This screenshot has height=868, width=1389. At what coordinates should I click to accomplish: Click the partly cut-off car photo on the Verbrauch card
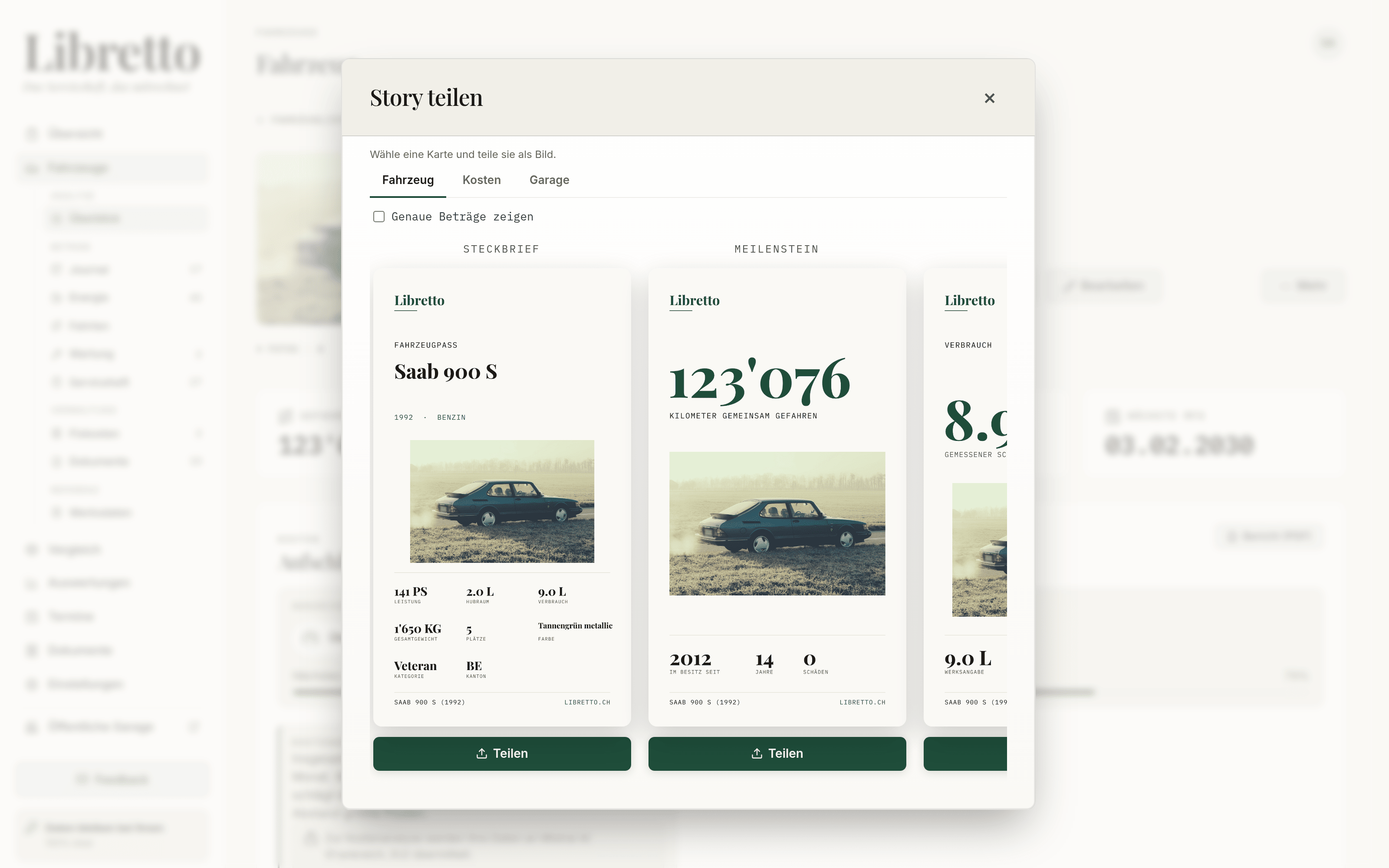979,550
